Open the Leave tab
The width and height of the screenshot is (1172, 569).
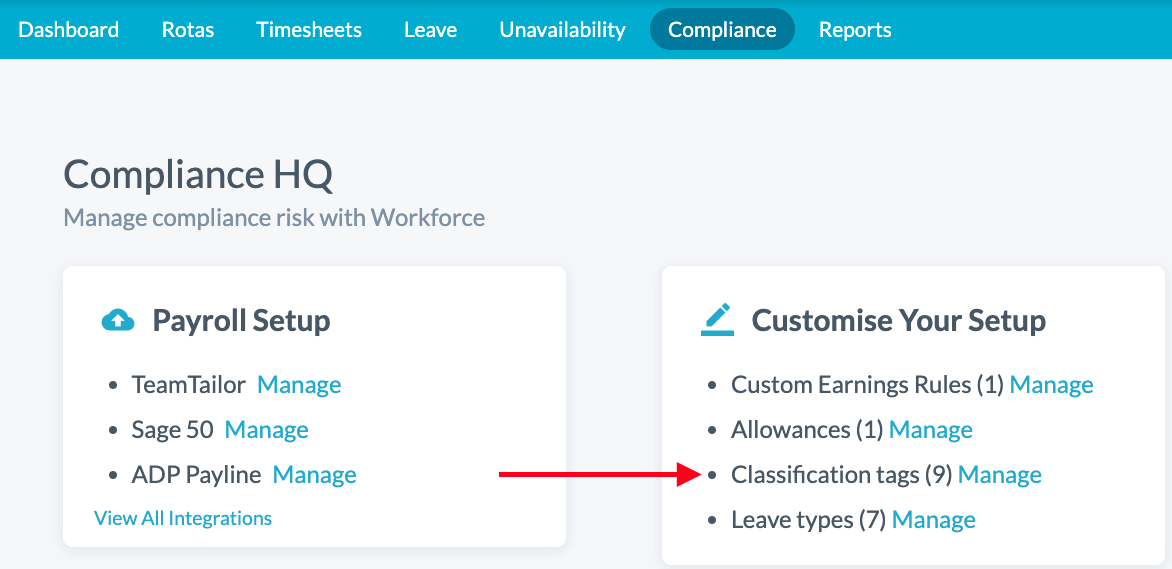click(x=431, y=30)
